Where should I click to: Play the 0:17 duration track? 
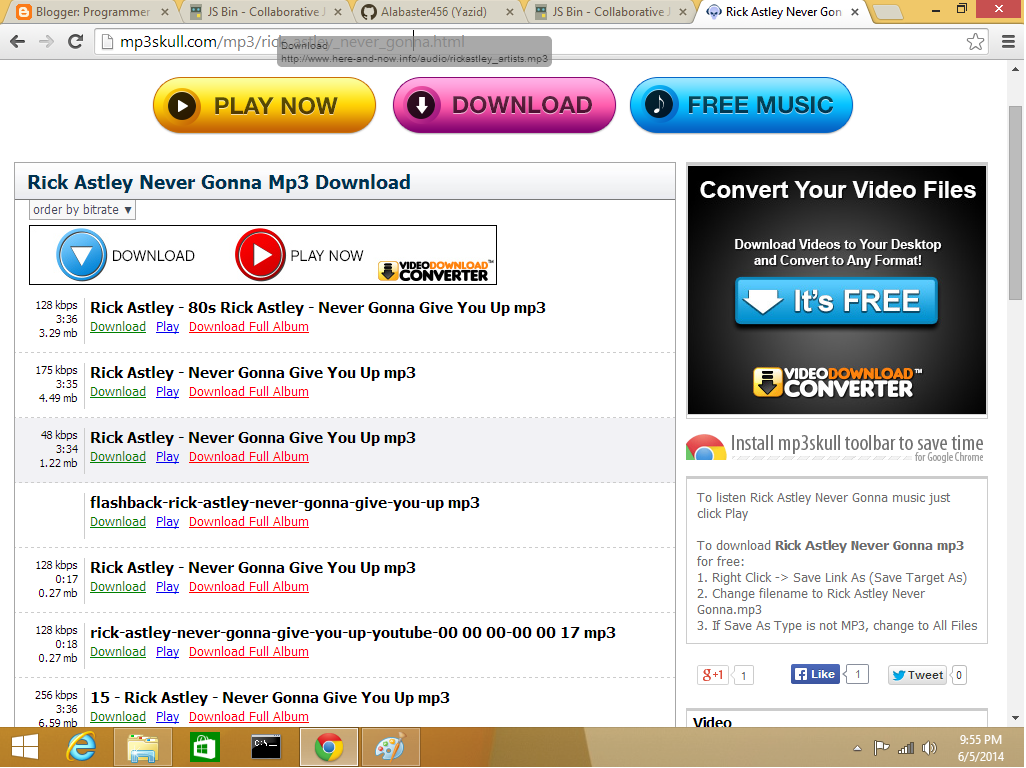click(x=168, y=586)
